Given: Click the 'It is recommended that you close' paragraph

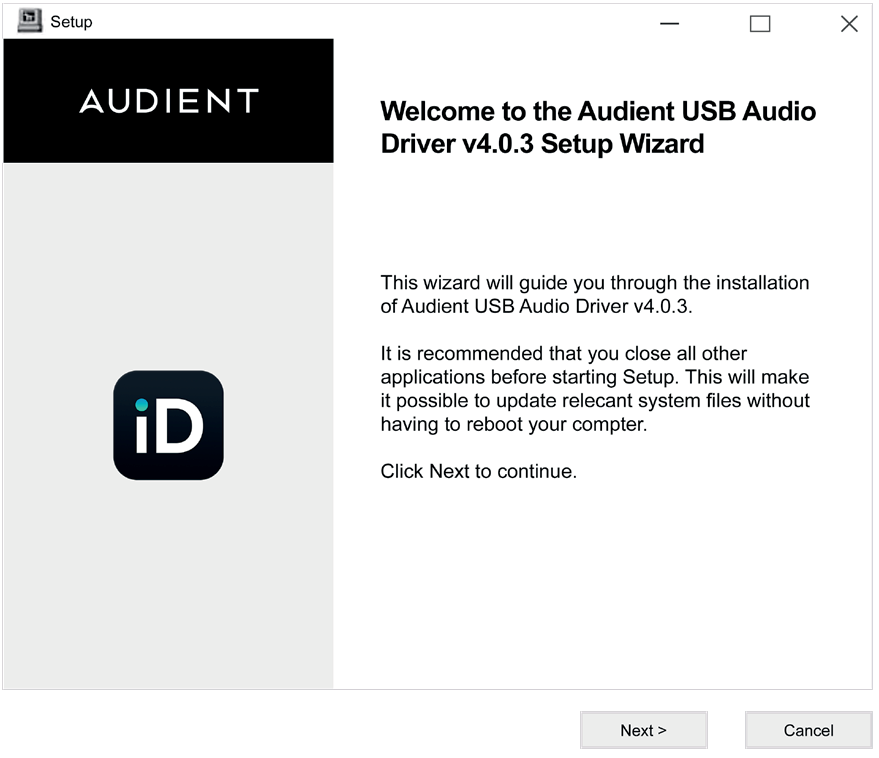Looking at the screenshot, I should coord(595,389).
